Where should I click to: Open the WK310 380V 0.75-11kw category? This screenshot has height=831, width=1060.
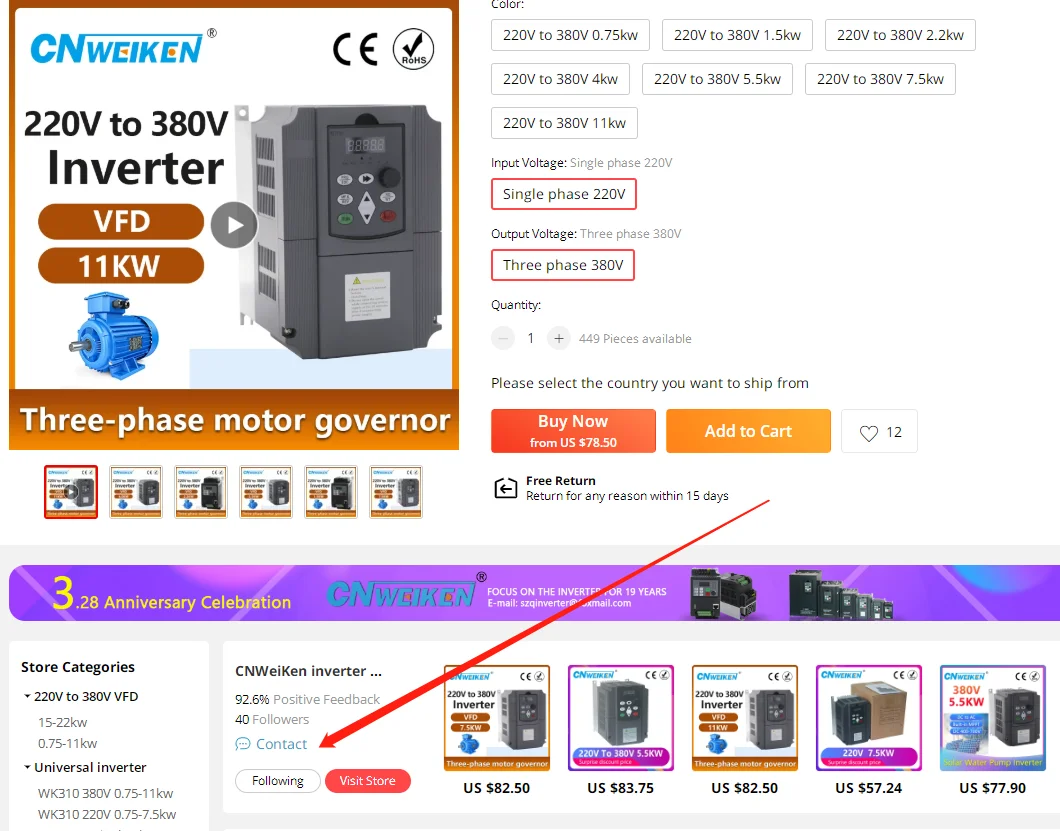point(105,793)
